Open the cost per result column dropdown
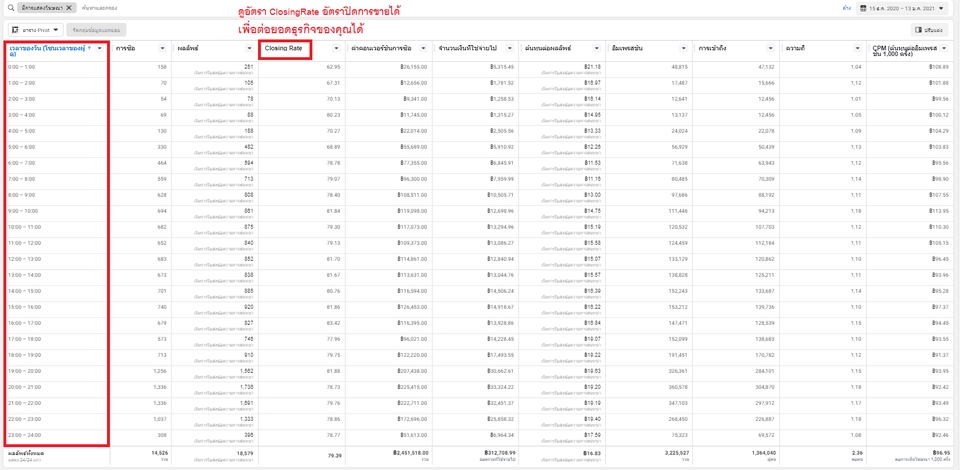This screenshot has height=470, width=960. point(597,48)
